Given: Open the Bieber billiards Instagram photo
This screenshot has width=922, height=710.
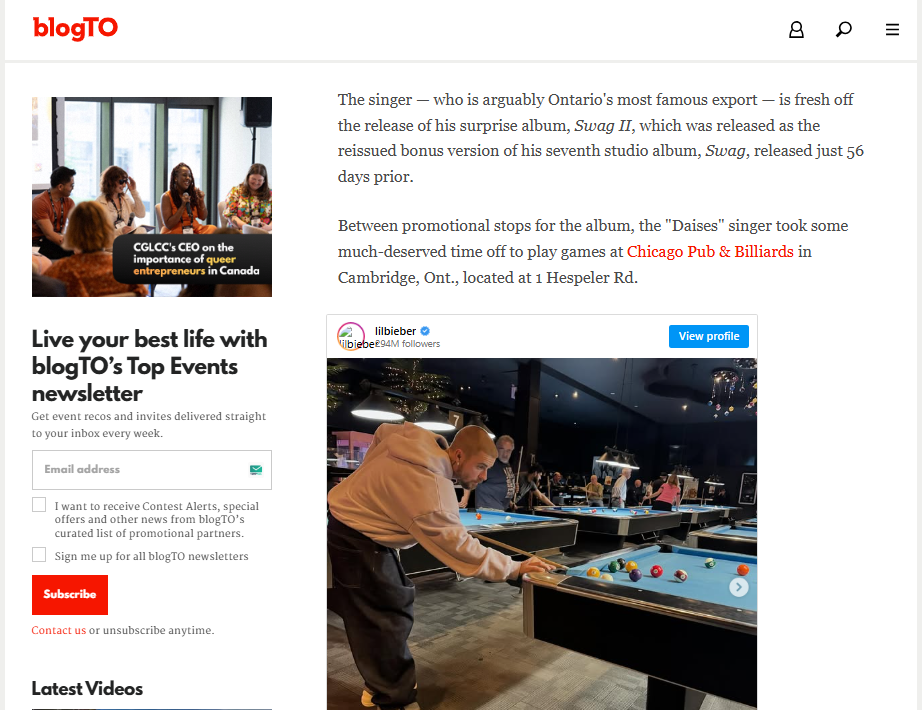Looking at the screenshot, I should pos(542,534).
